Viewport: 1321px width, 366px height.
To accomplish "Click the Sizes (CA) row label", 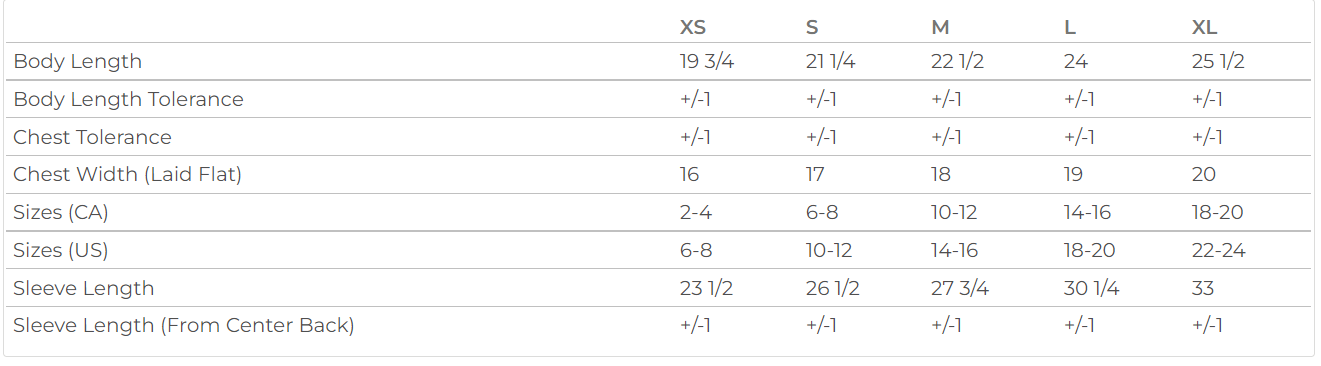I will pos(60,213).
